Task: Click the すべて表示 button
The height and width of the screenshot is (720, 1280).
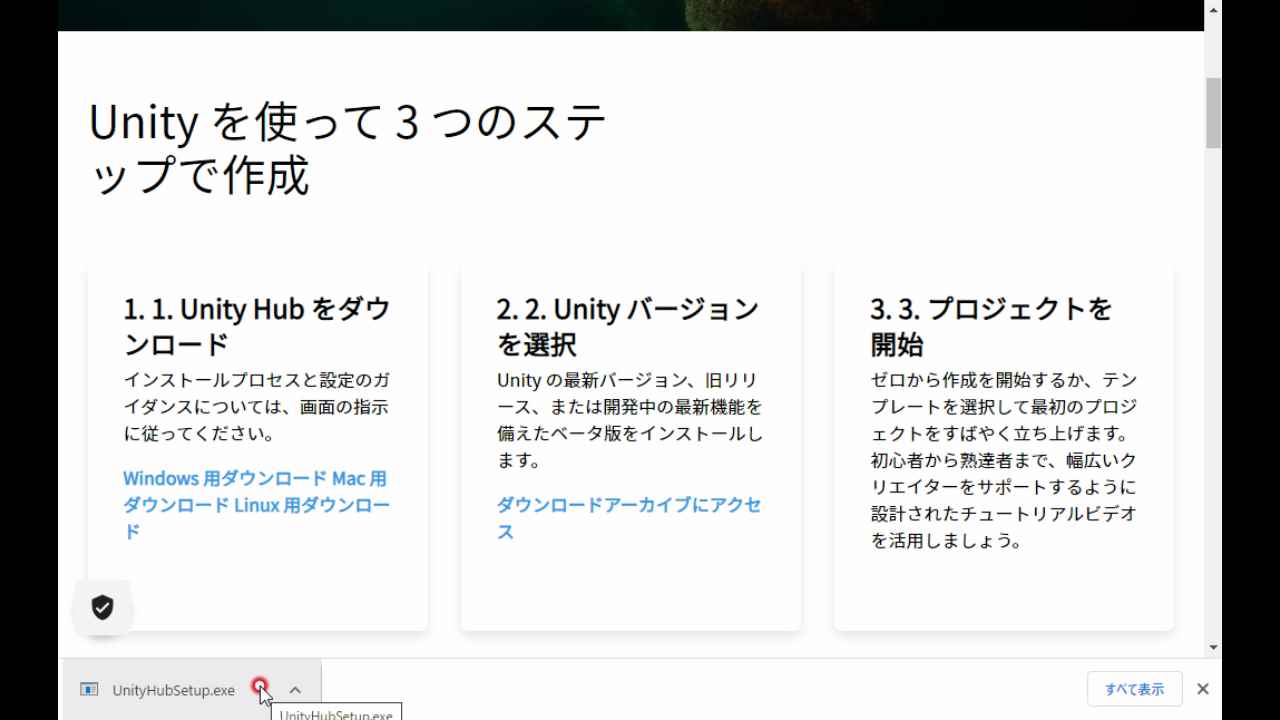Action: coord(1134,689)
